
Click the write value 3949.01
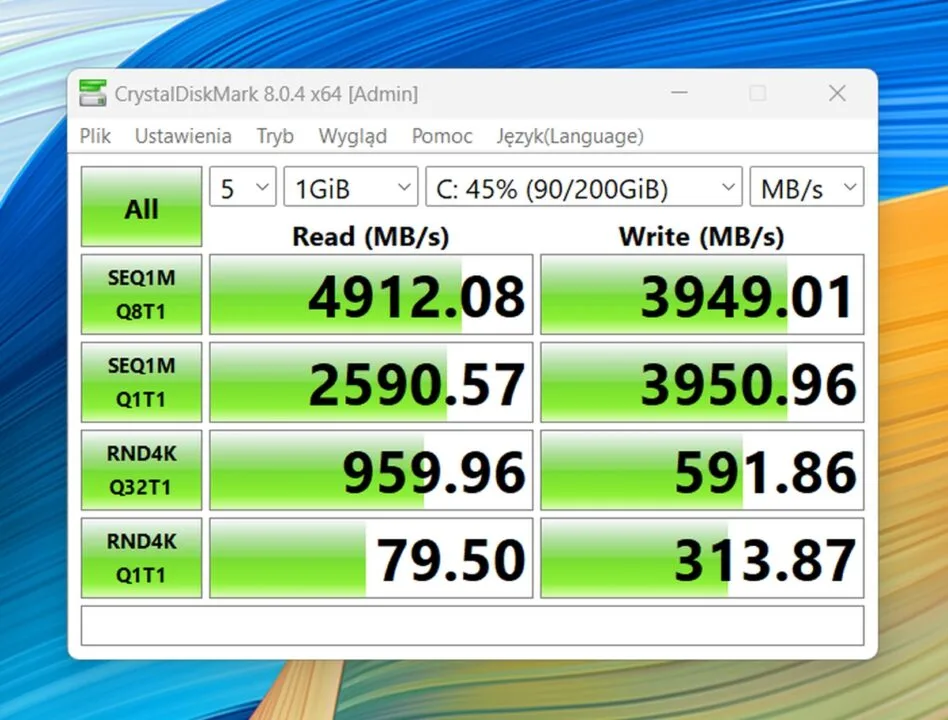(702, 294)
